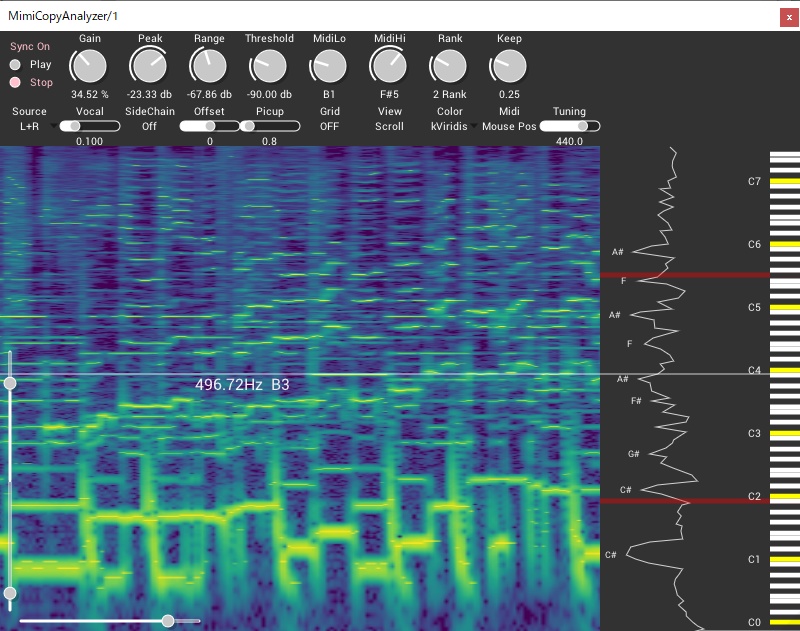Screen dimensions: 800x631
Task: Close the MimiCopyAnalyzer window
Action: coord(789,17)
